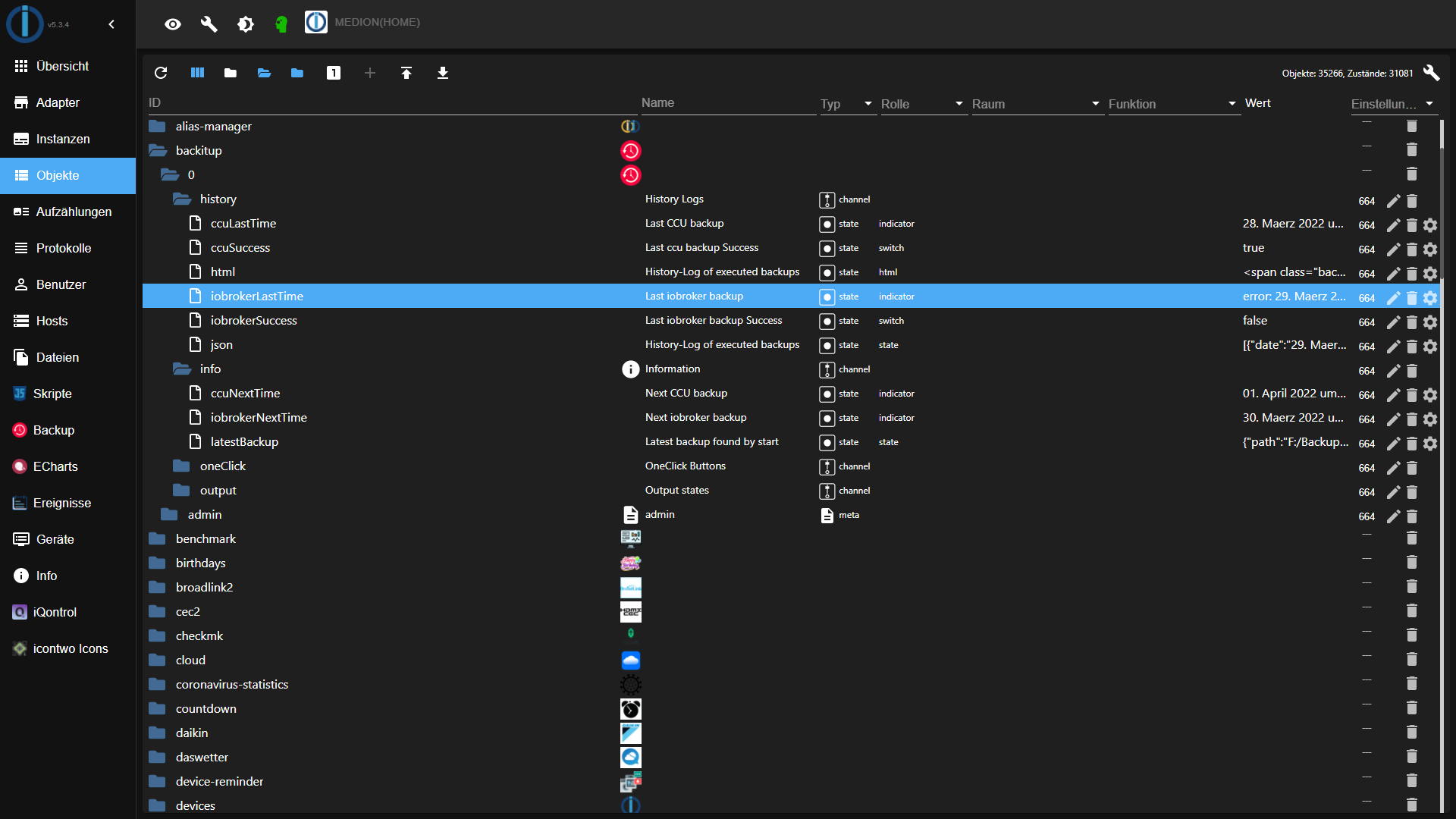Toggle visibility eye icon in header
This screenshot has height=819, width=1456.
[173, 24]
